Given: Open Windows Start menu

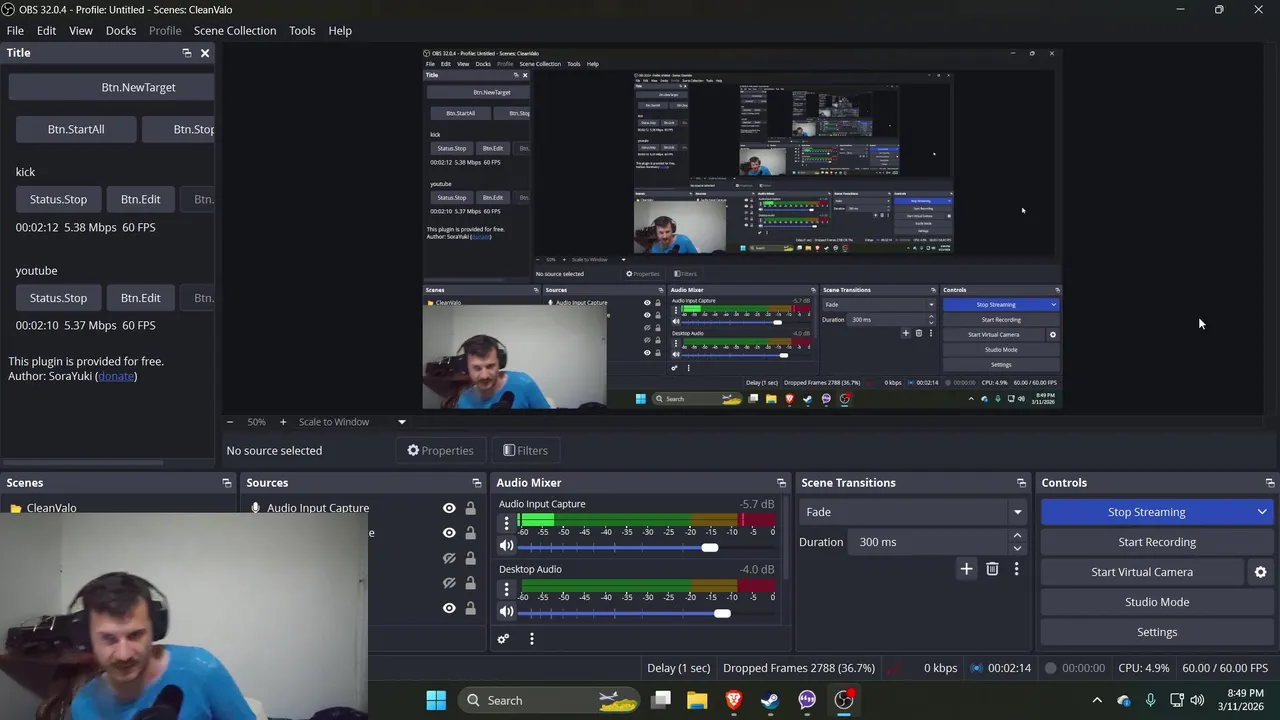Looking at the screenshot, I should [436, 700].
